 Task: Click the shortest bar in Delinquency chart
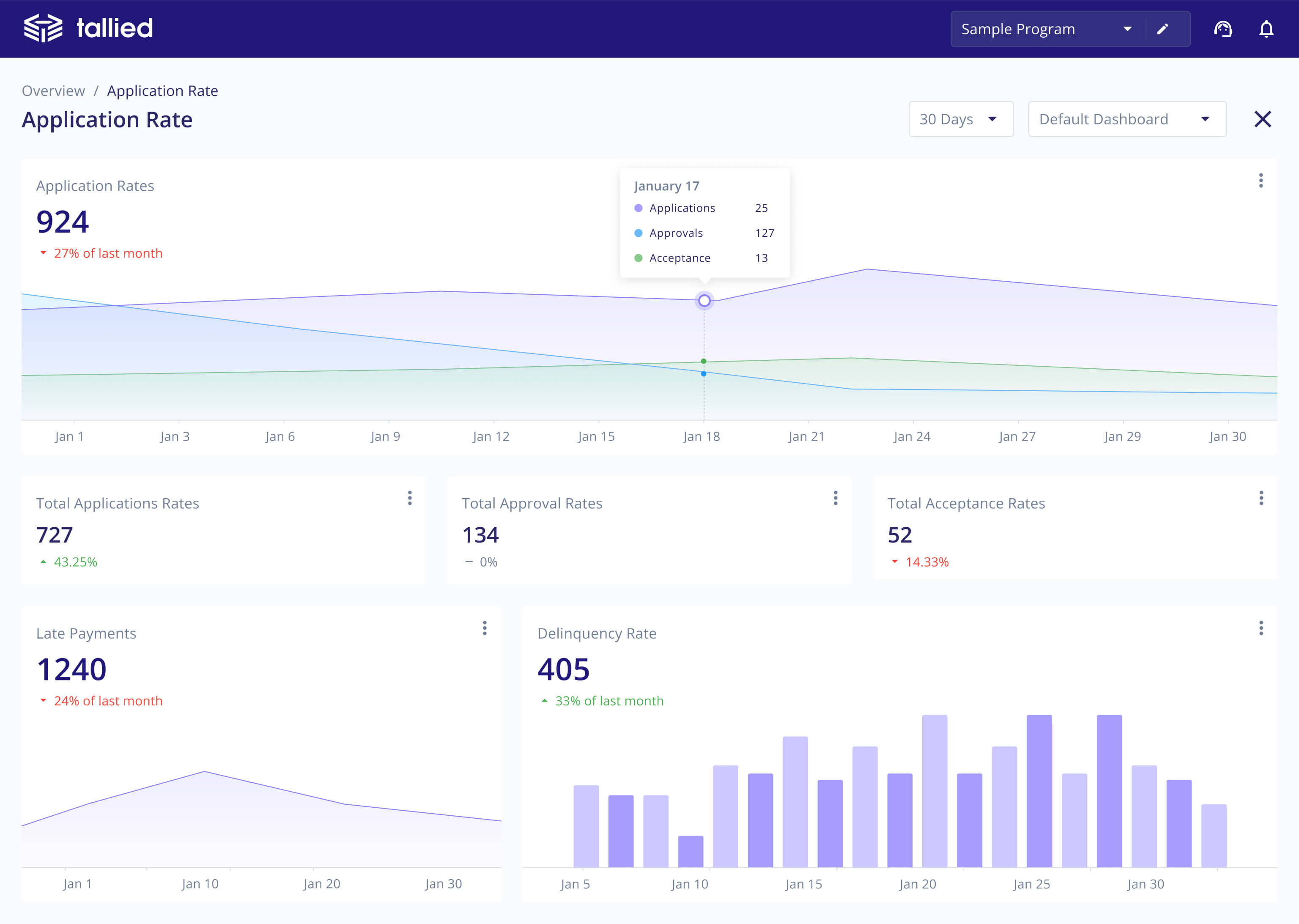690,851
